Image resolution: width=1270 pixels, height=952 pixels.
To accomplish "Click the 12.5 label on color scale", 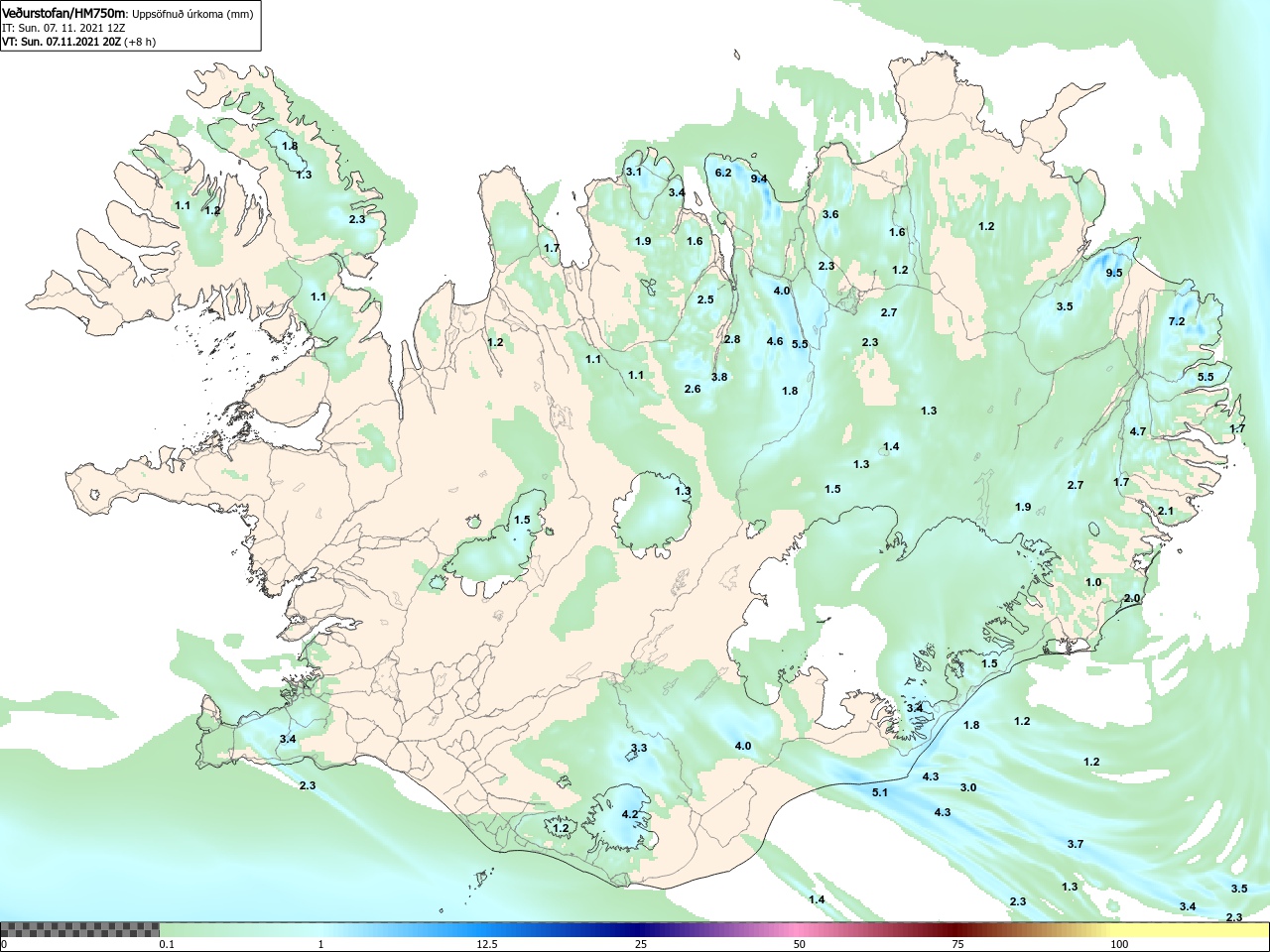I will [487, 944].
